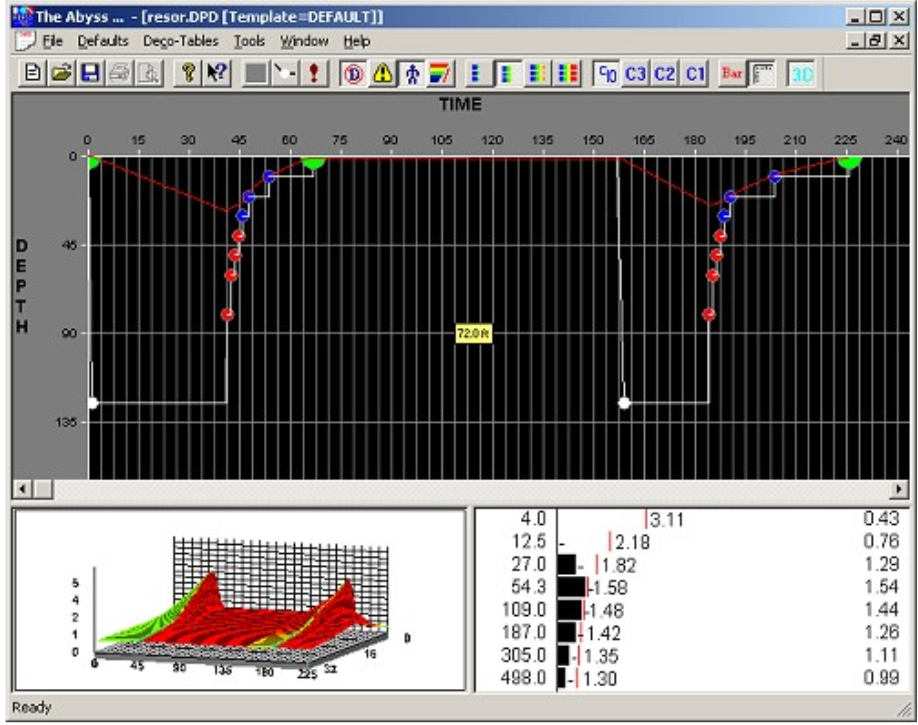Screen dimensions: 918x725
Task: Enable the 3D view button
Action: click(802, 75)
